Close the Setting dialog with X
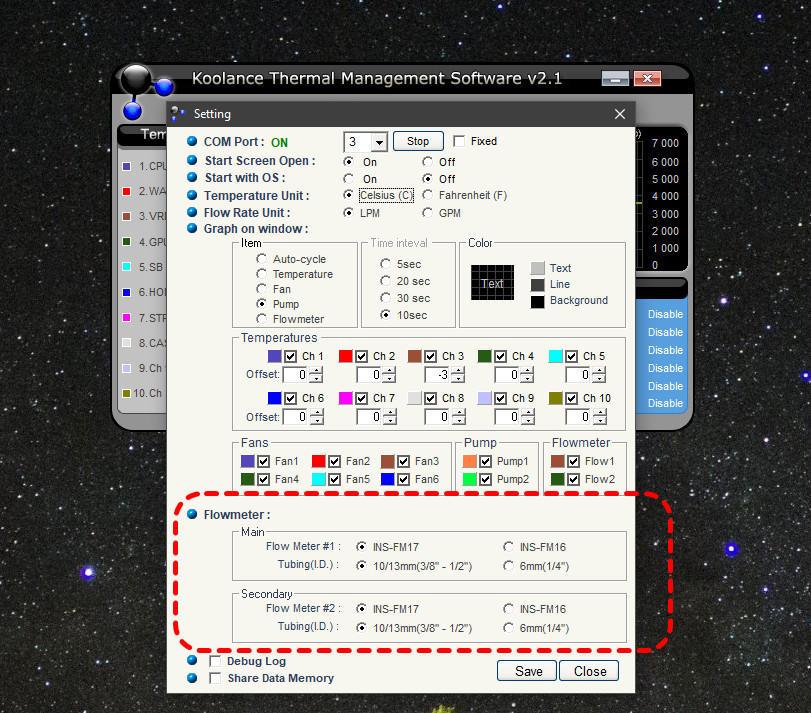 620,114
